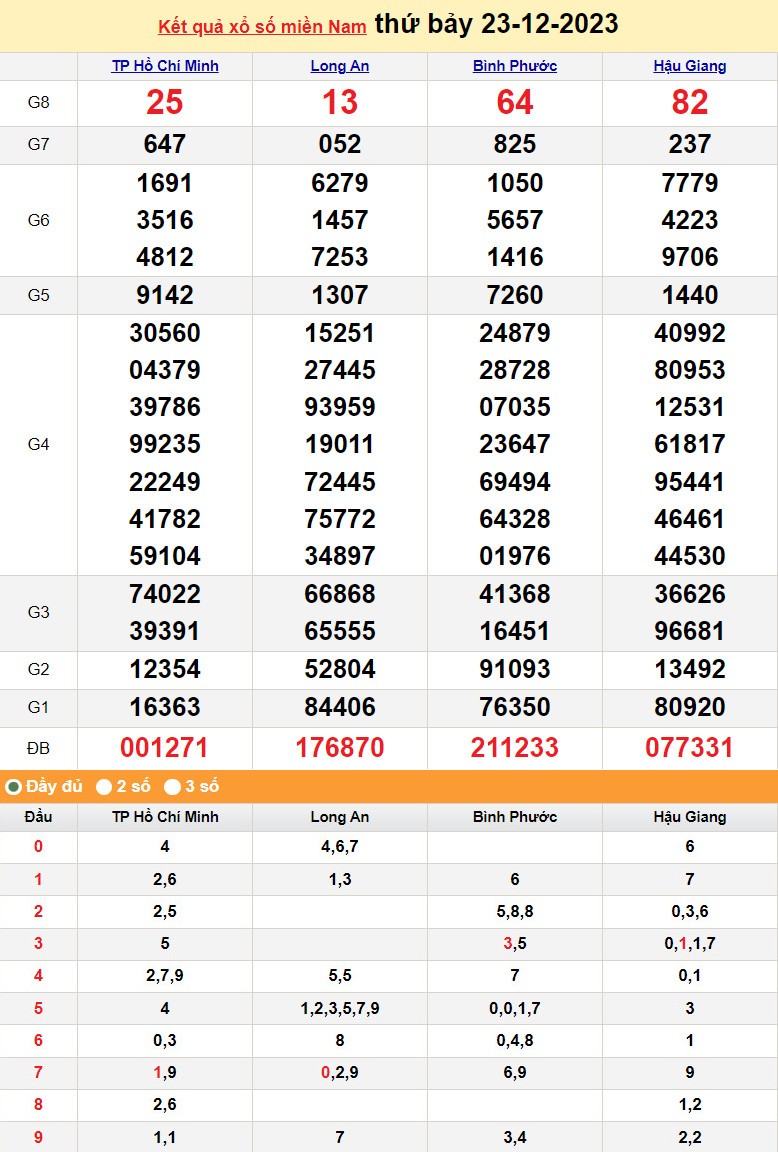The height and width of the screenshot is (1152, 778).
Task: Click the G2 number 91093
Action: 515,669
